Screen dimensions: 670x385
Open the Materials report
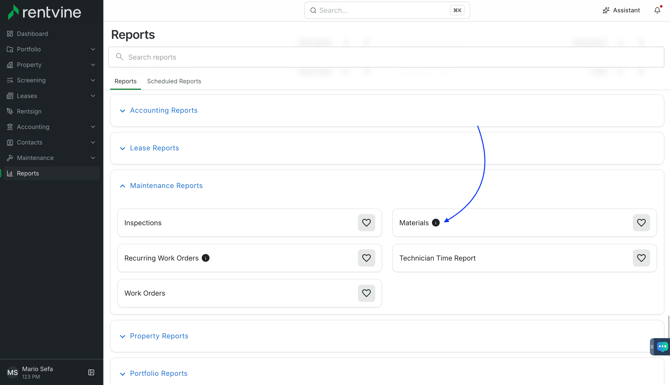pyautogui.click(x=414, y=223)
